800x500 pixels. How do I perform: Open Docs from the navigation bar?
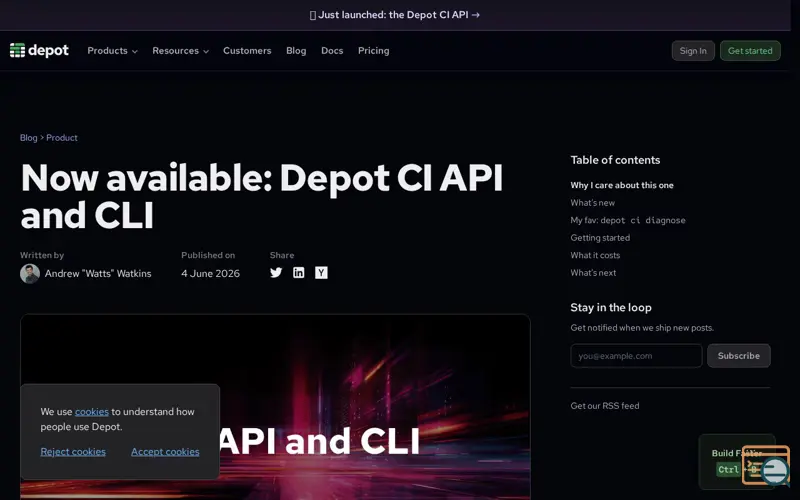click(332, 51)
